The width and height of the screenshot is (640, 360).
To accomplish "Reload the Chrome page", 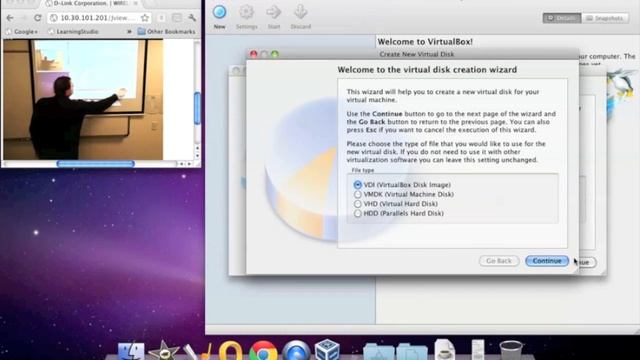I will [38, 18].
